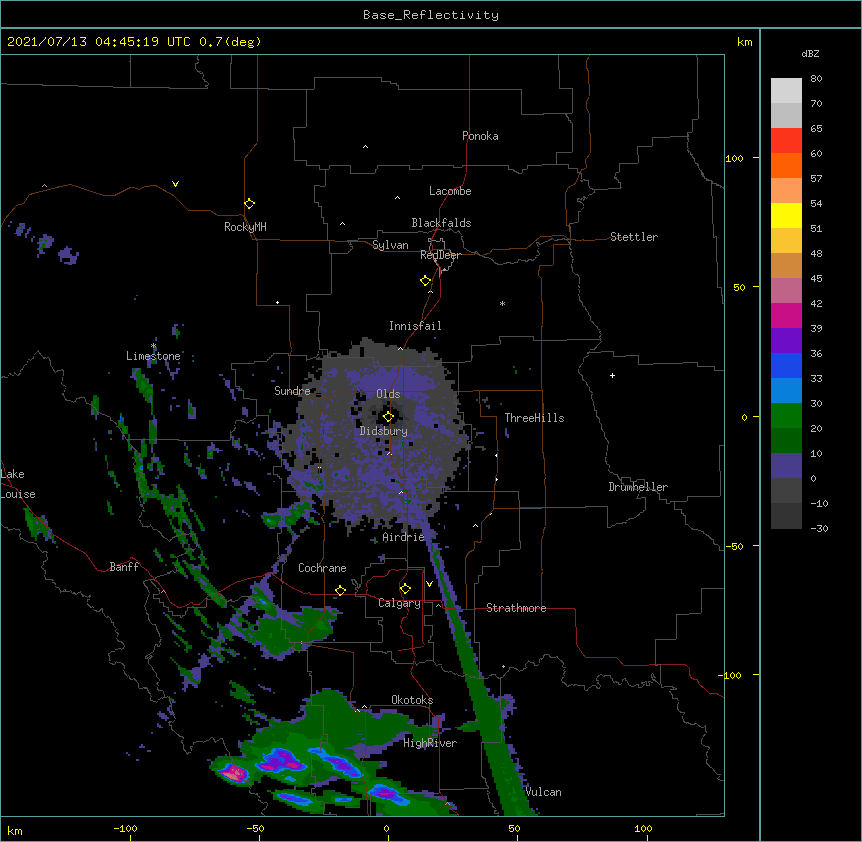The image size is (862, 842).
Task: Select the RedDeer city label
Action: pos(440,255)
